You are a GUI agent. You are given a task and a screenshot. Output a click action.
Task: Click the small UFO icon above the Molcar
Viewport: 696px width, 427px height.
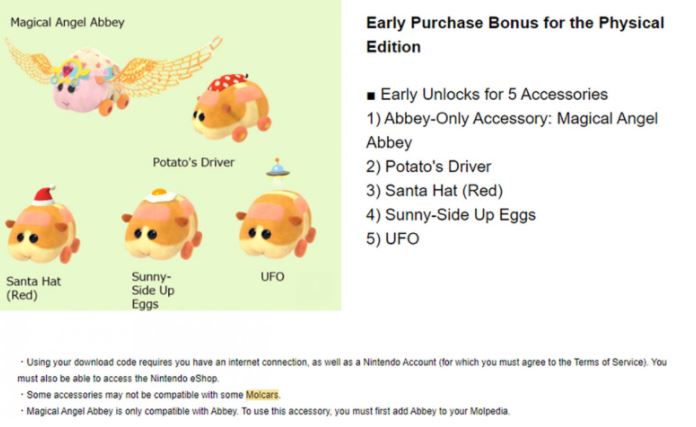click(277, 169)
